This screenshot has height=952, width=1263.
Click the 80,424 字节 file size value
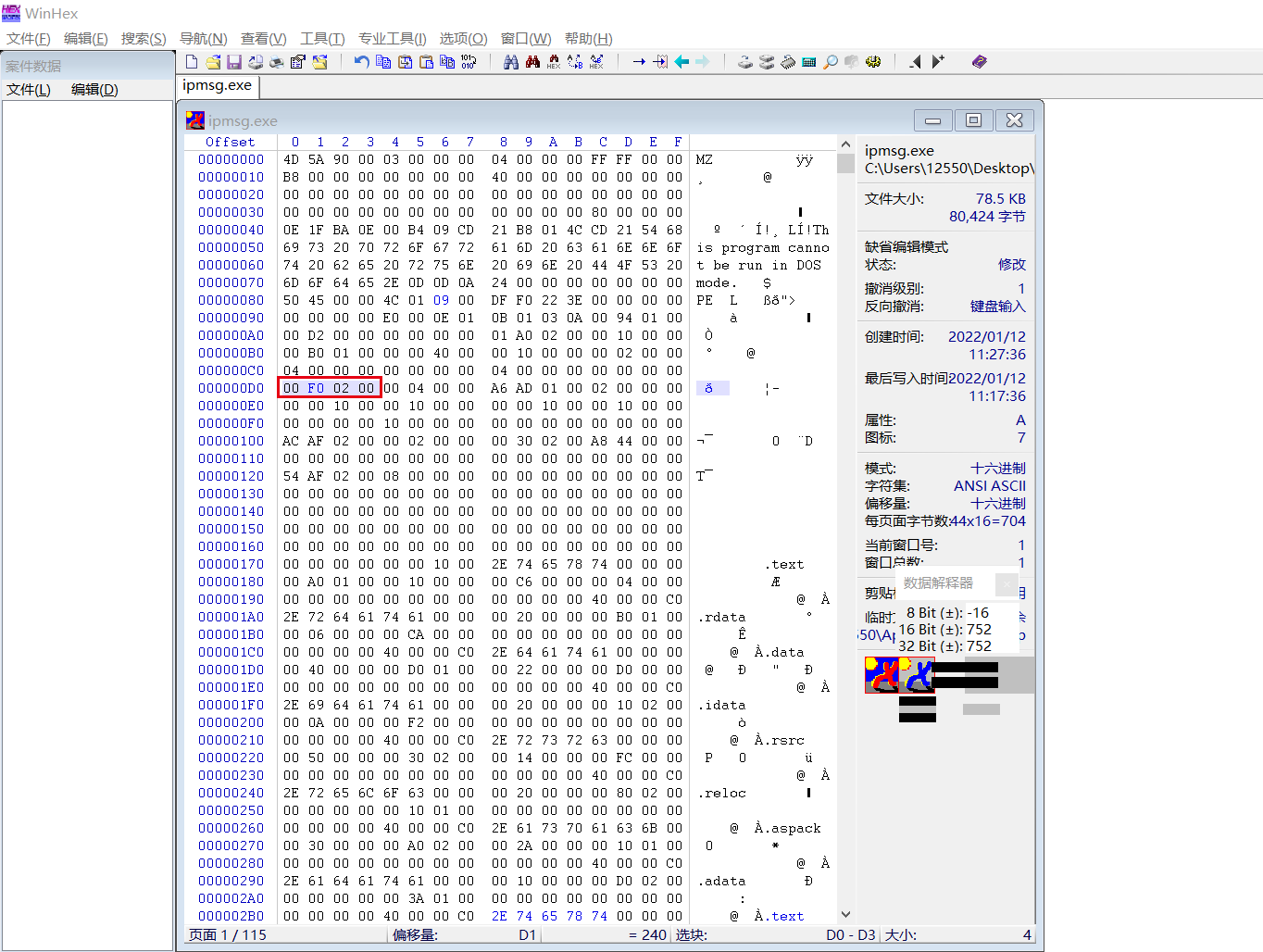point(987,217)
